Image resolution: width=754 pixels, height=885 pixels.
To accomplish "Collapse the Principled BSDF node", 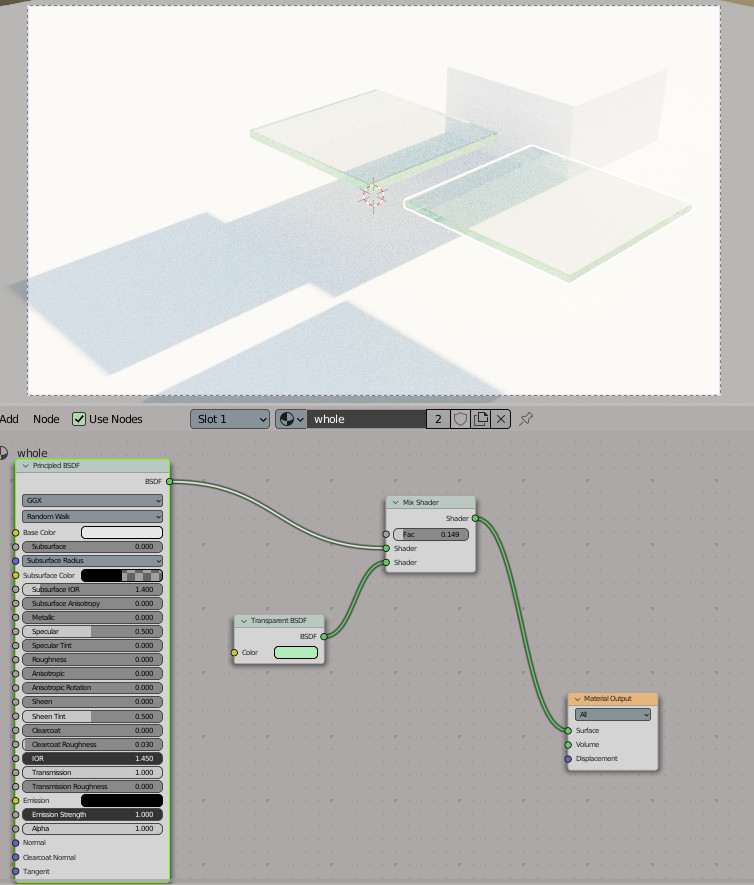I will point(25,466).
